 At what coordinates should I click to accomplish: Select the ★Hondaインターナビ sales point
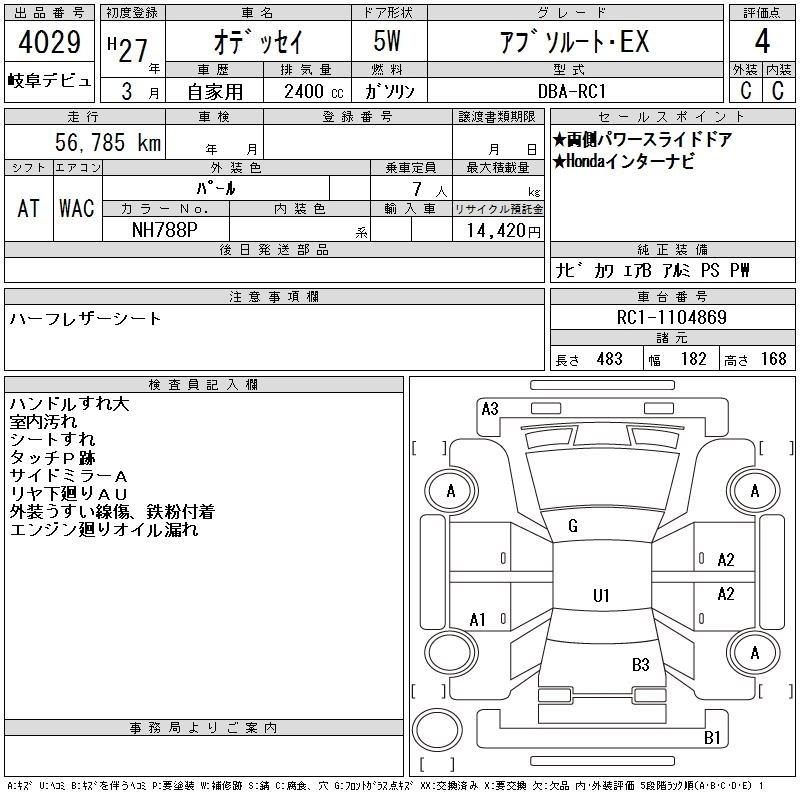point(623,161)
